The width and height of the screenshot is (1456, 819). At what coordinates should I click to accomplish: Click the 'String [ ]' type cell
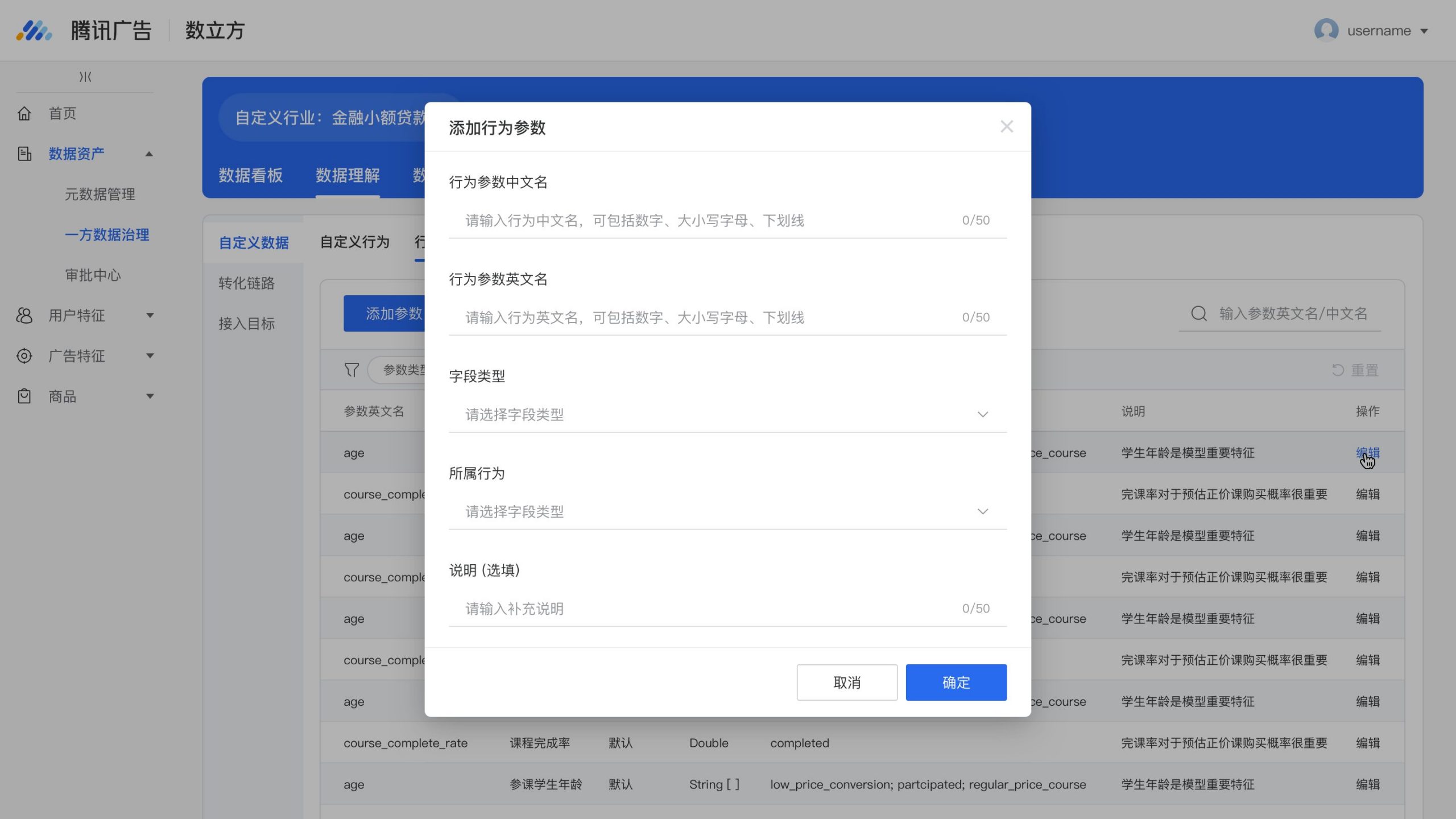[714, 785]
